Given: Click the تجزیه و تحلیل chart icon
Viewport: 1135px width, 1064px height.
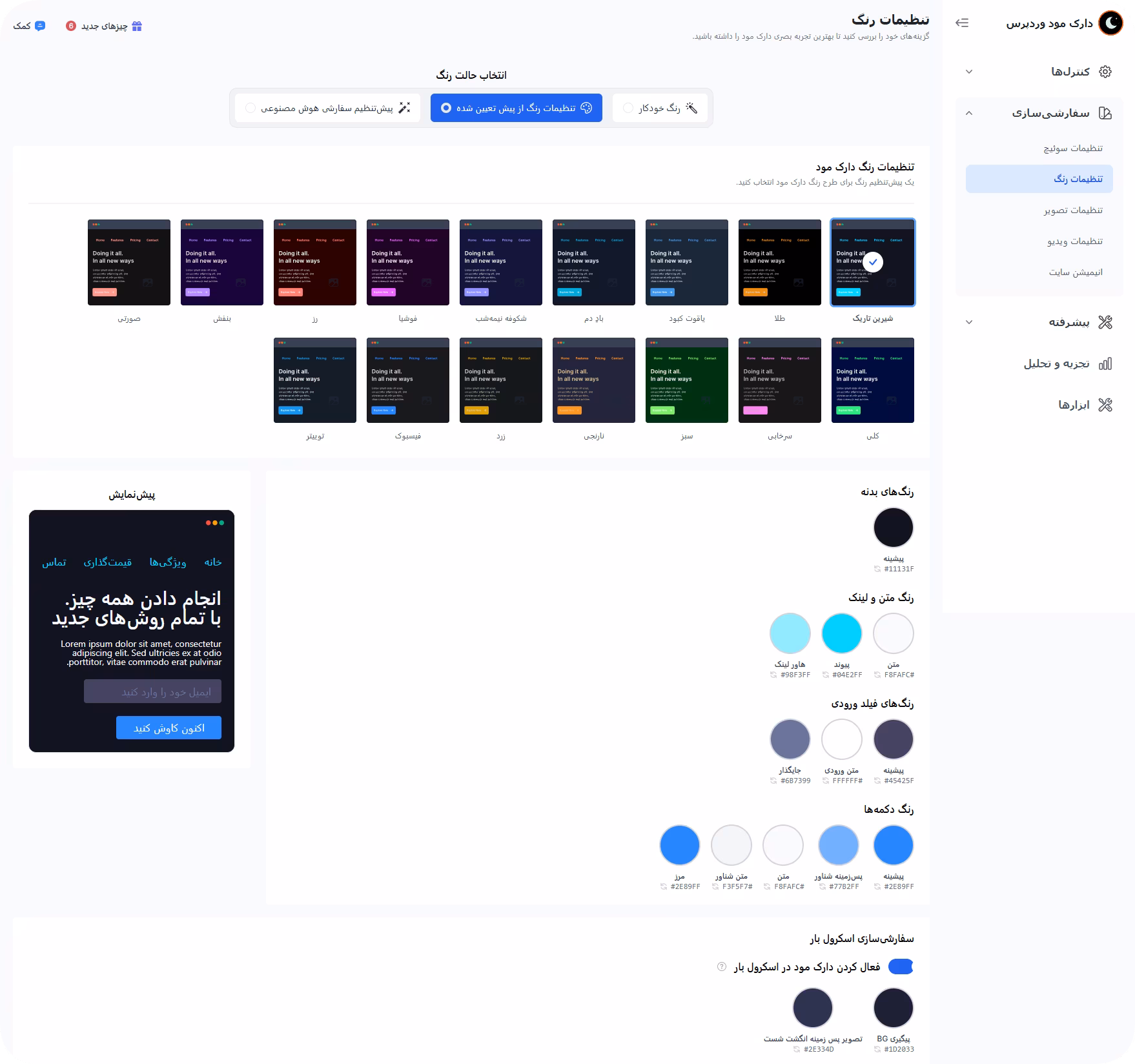Looking at the screenshot, I should (x=1105, y=363).
